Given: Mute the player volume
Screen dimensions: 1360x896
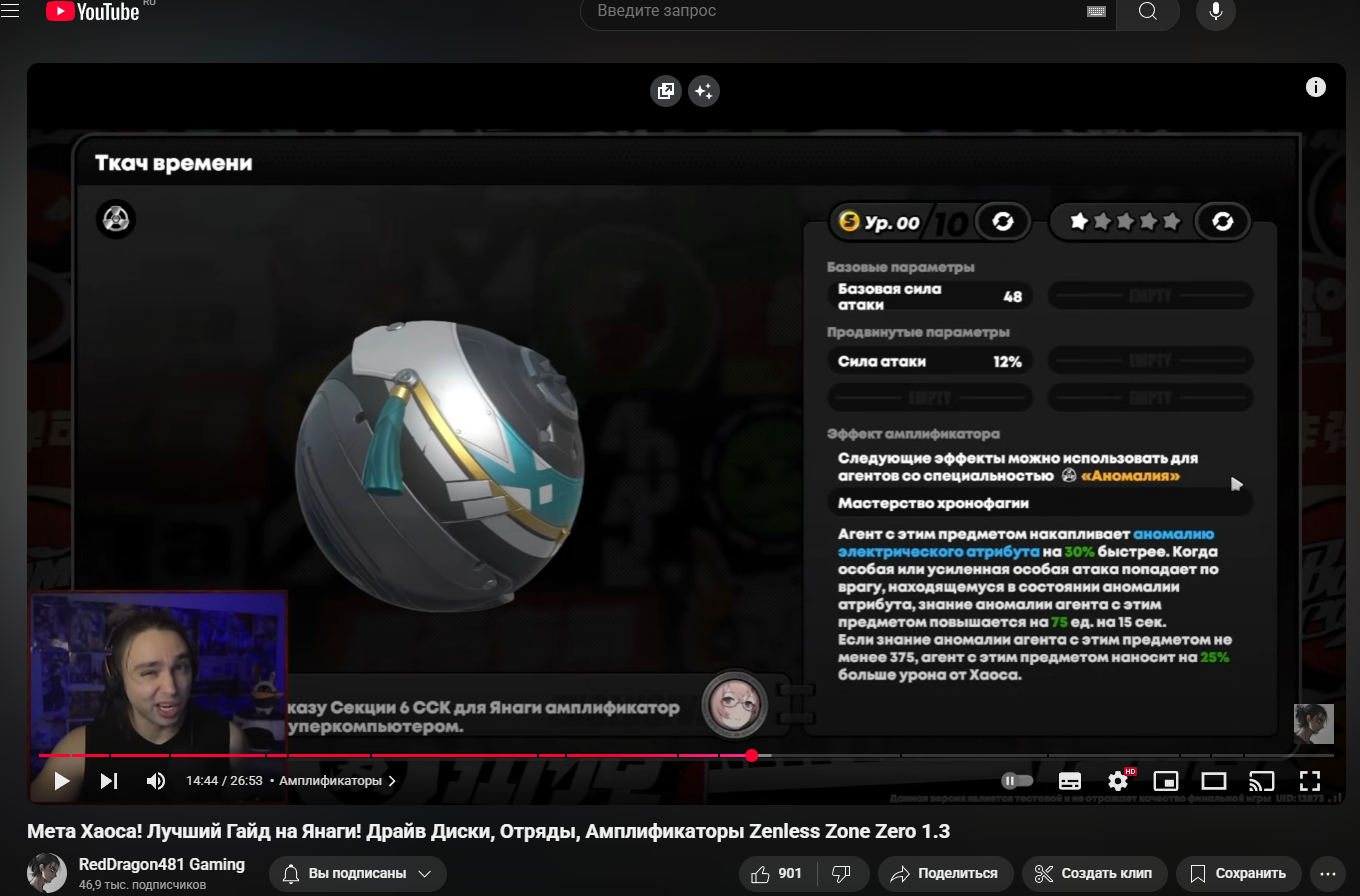Looking at the screenshot, I should pos(156,781).
